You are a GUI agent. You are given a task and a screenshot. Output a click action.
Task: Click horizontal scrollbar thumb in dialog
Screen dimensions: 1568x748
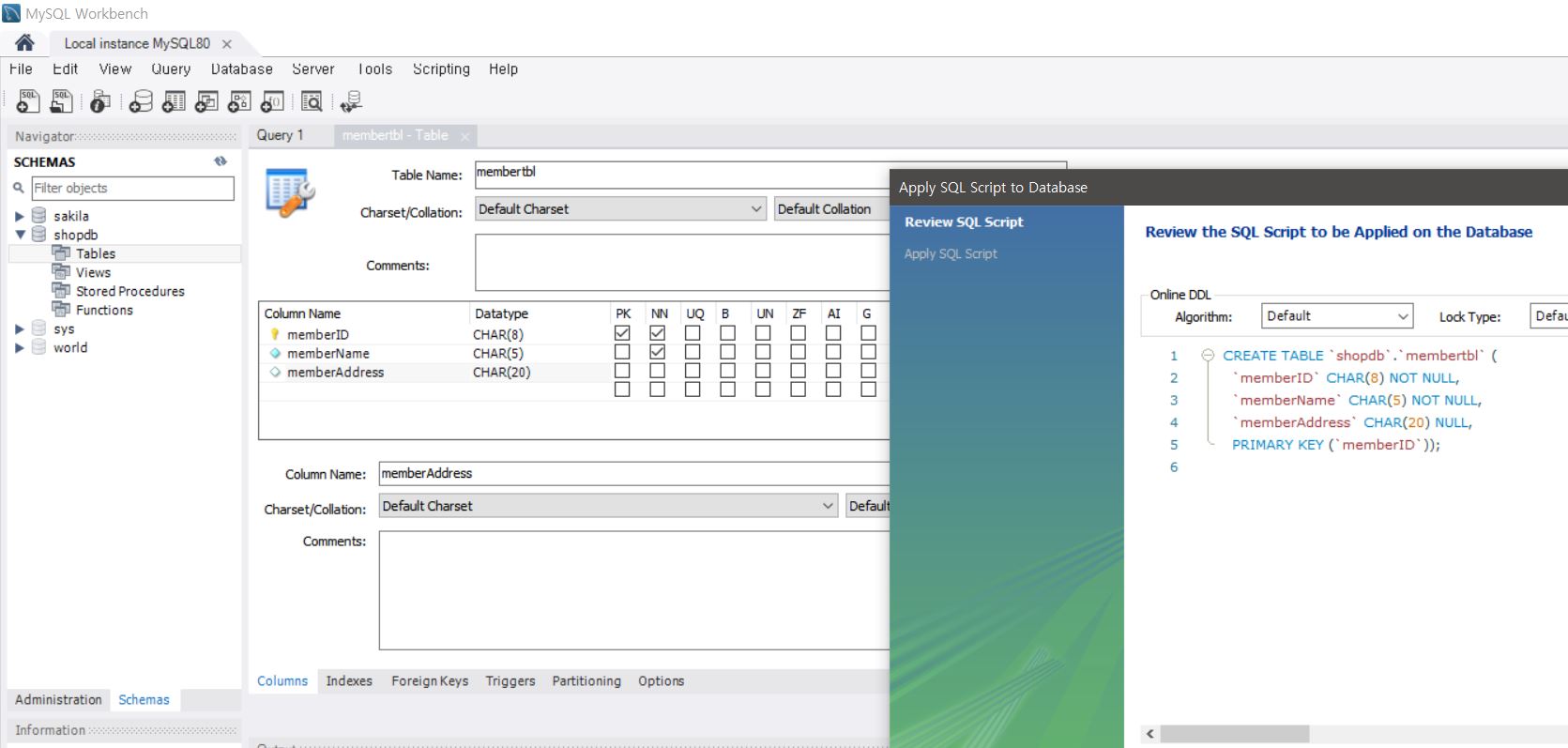[x=1234, y=734]
